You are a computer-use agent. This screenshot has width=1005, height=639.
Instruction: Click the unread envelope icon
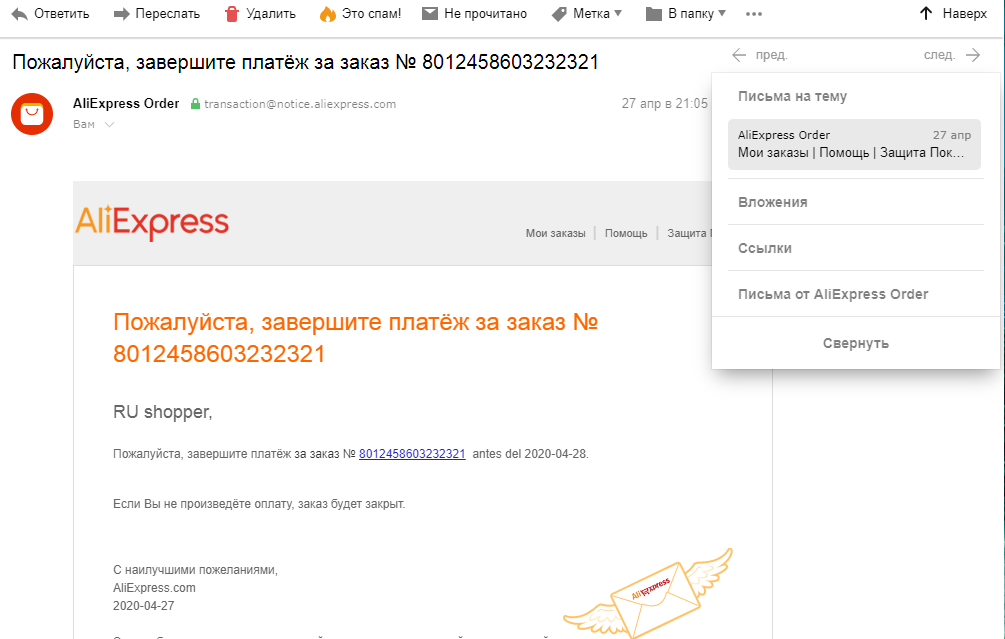(x=429, y=13)
